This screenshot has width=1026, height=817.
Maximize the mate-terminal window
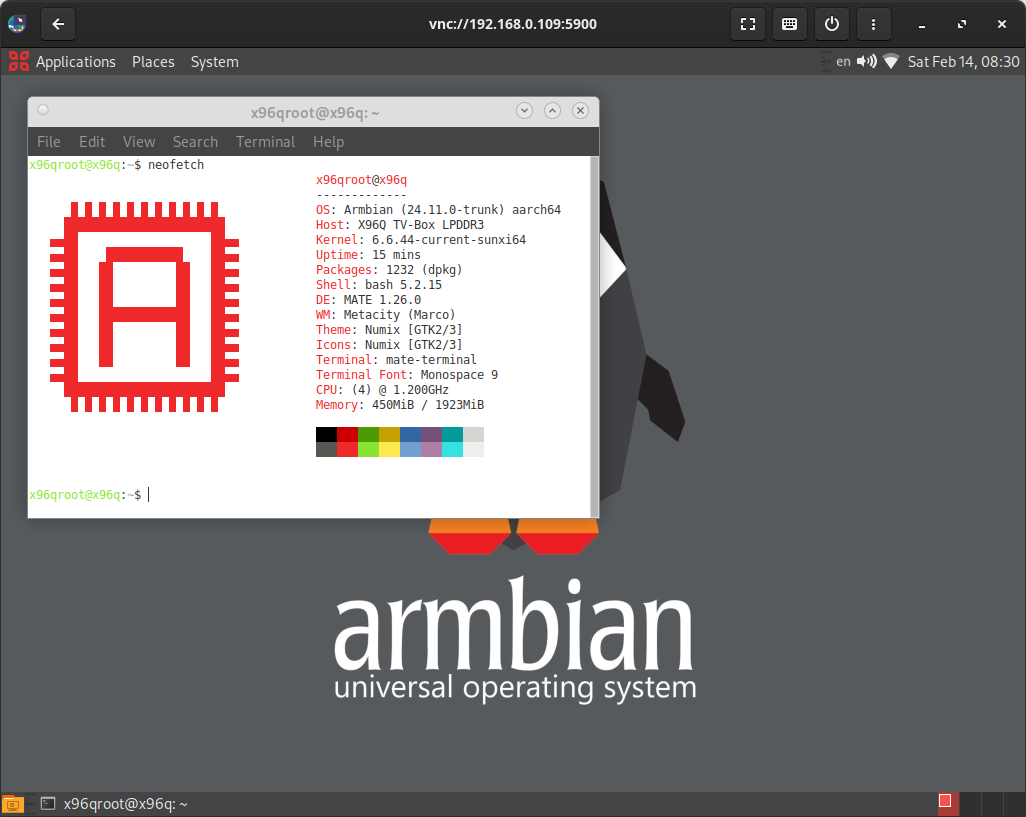[x=552, y=111]
